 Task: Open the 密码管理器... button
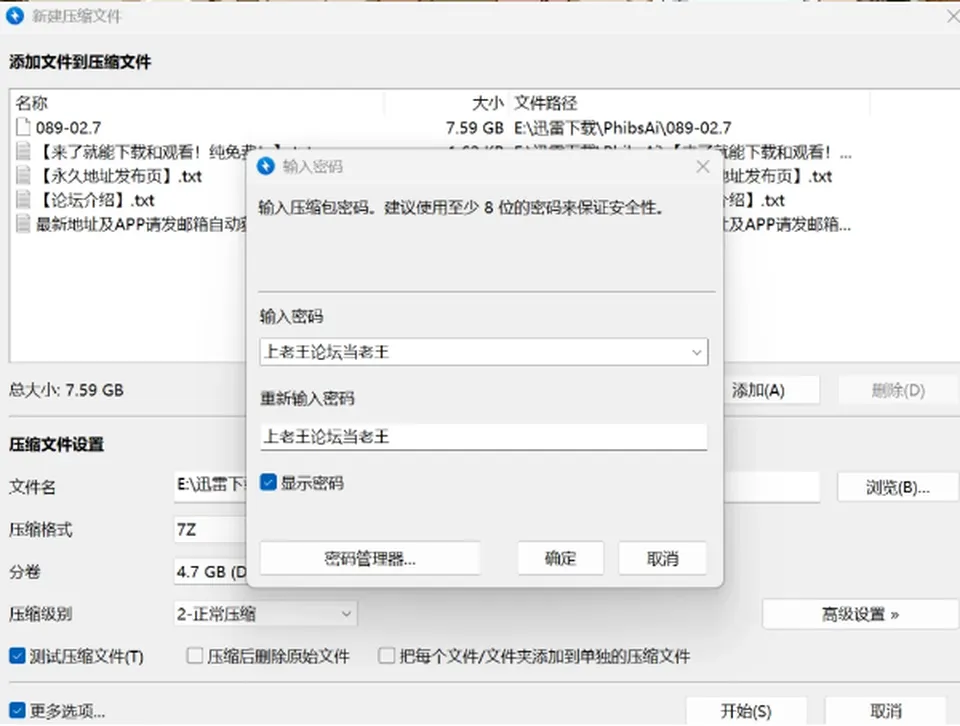point(370,558)
